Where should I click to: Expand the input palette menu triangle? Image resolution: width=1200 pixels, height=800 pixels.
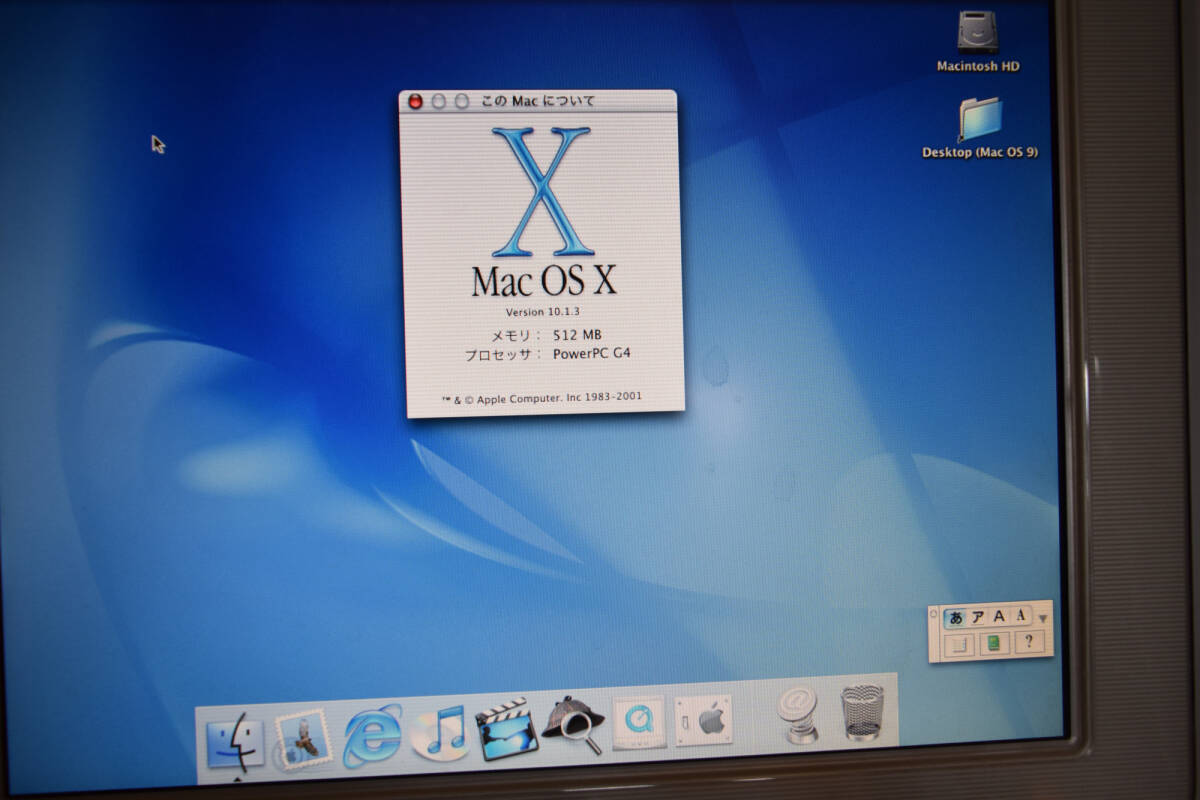point(1042,618)
